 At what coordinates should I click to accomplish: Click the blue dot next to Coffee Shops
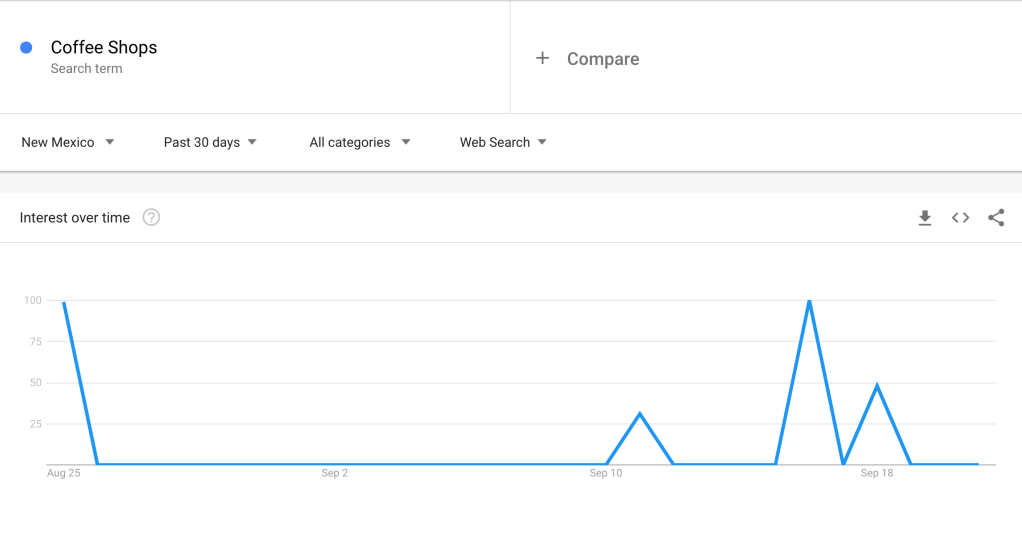27,48
